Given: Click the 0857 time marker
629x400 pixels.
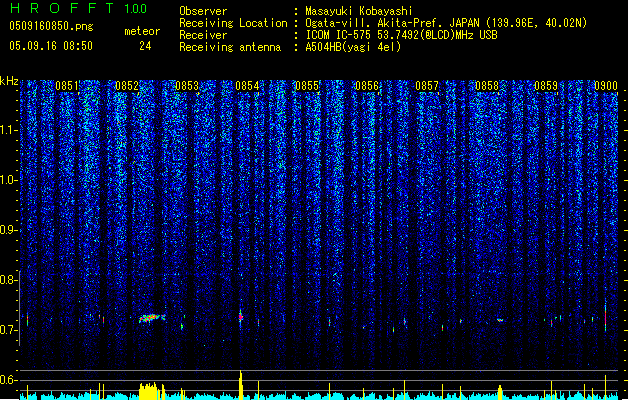Looking at the screenshot, I should [x=427, y=86].
